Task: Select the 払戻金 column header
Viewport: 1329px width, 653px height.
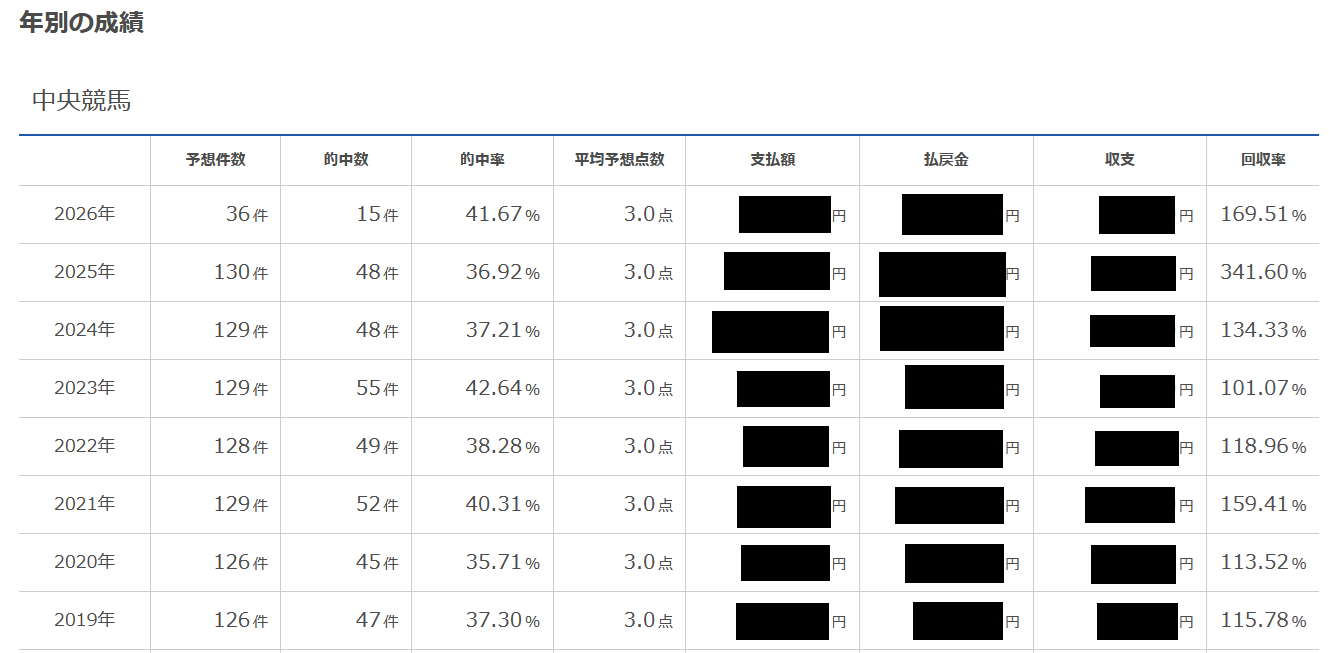Action: pyautogui.click(x=946, y=160)
